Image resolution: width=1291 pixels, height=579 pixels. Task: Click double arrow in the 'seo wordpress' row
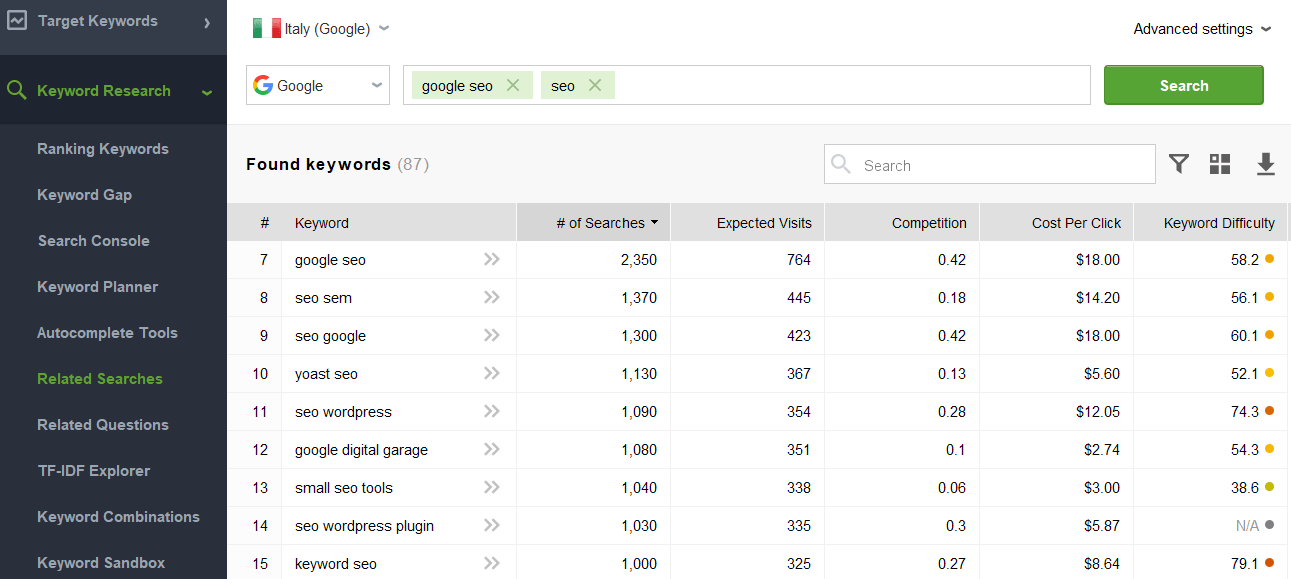click(491, 411)
